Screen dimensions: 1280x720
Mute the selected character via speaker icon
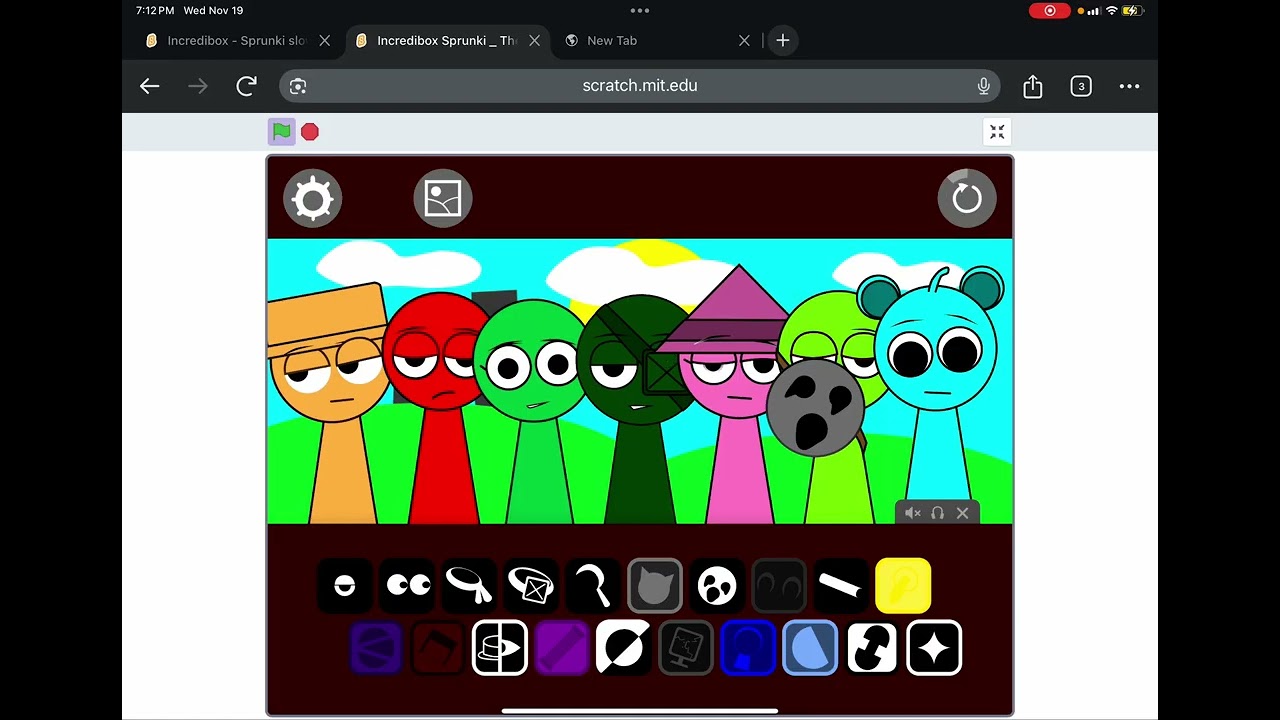point(912,513)
